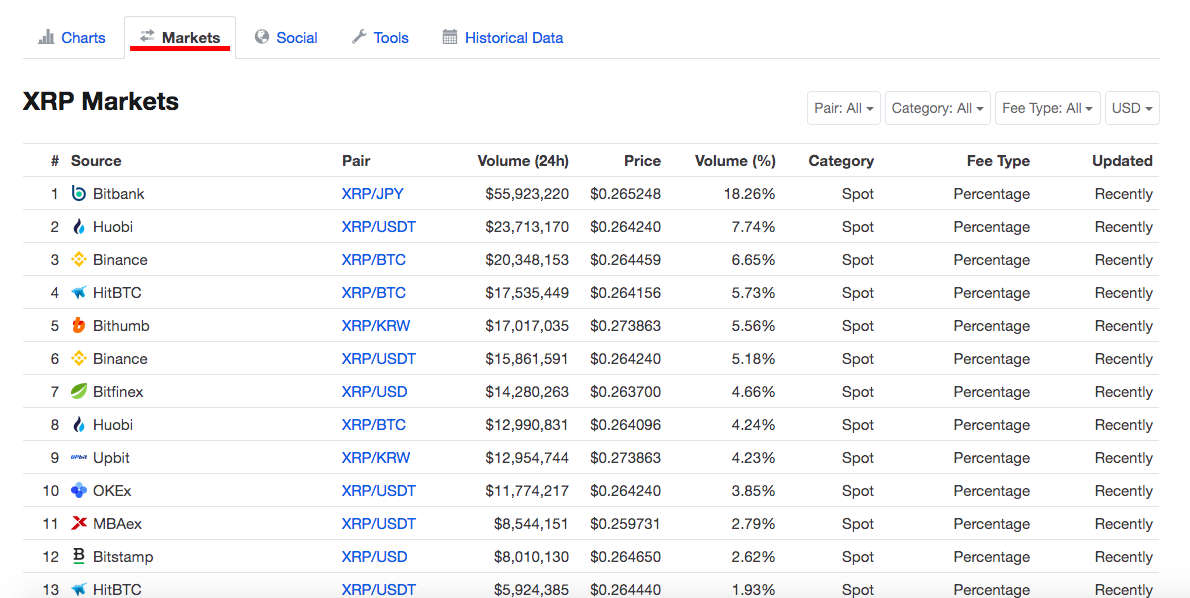Sort by the Price column header
Viewport: 1190px width, 598px height.
click(642, 161)
